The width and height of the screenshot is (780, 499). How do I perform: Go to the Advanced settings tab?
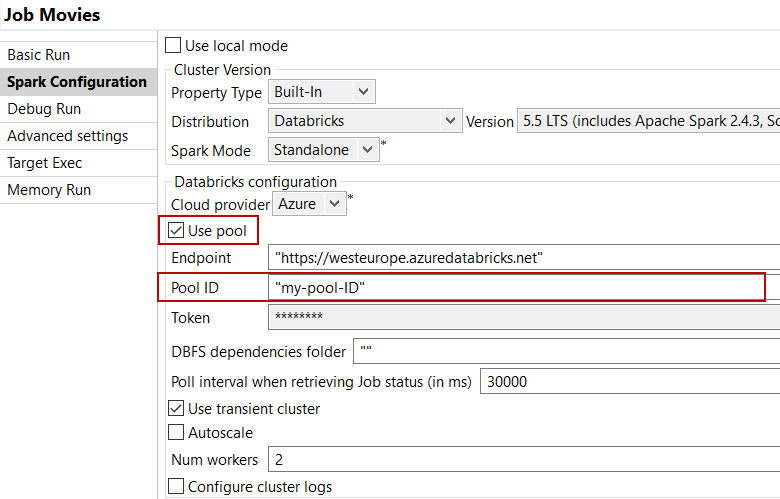click(x=67, y=136)
